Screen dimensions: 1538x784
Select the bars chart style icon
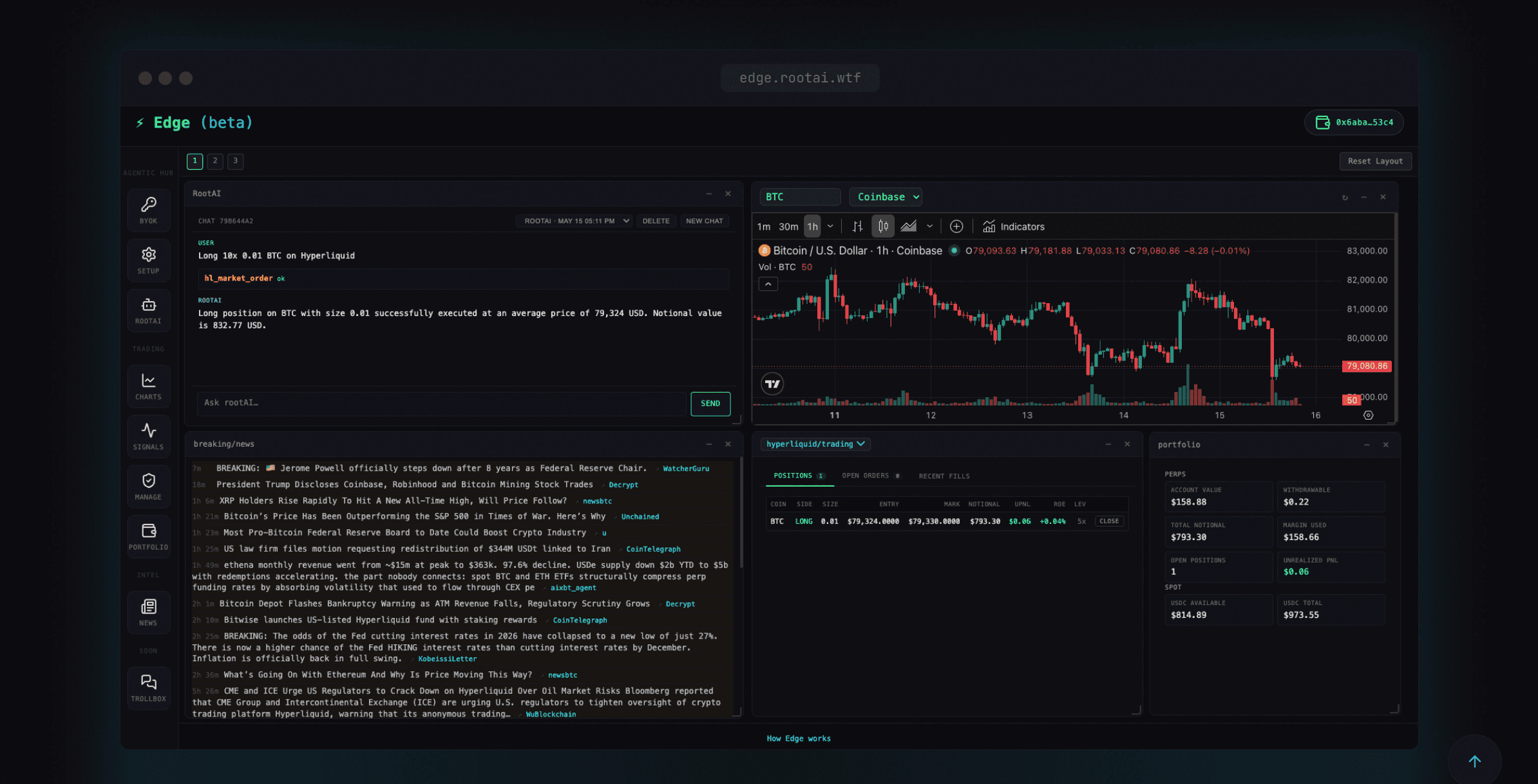tap(857, 227)
